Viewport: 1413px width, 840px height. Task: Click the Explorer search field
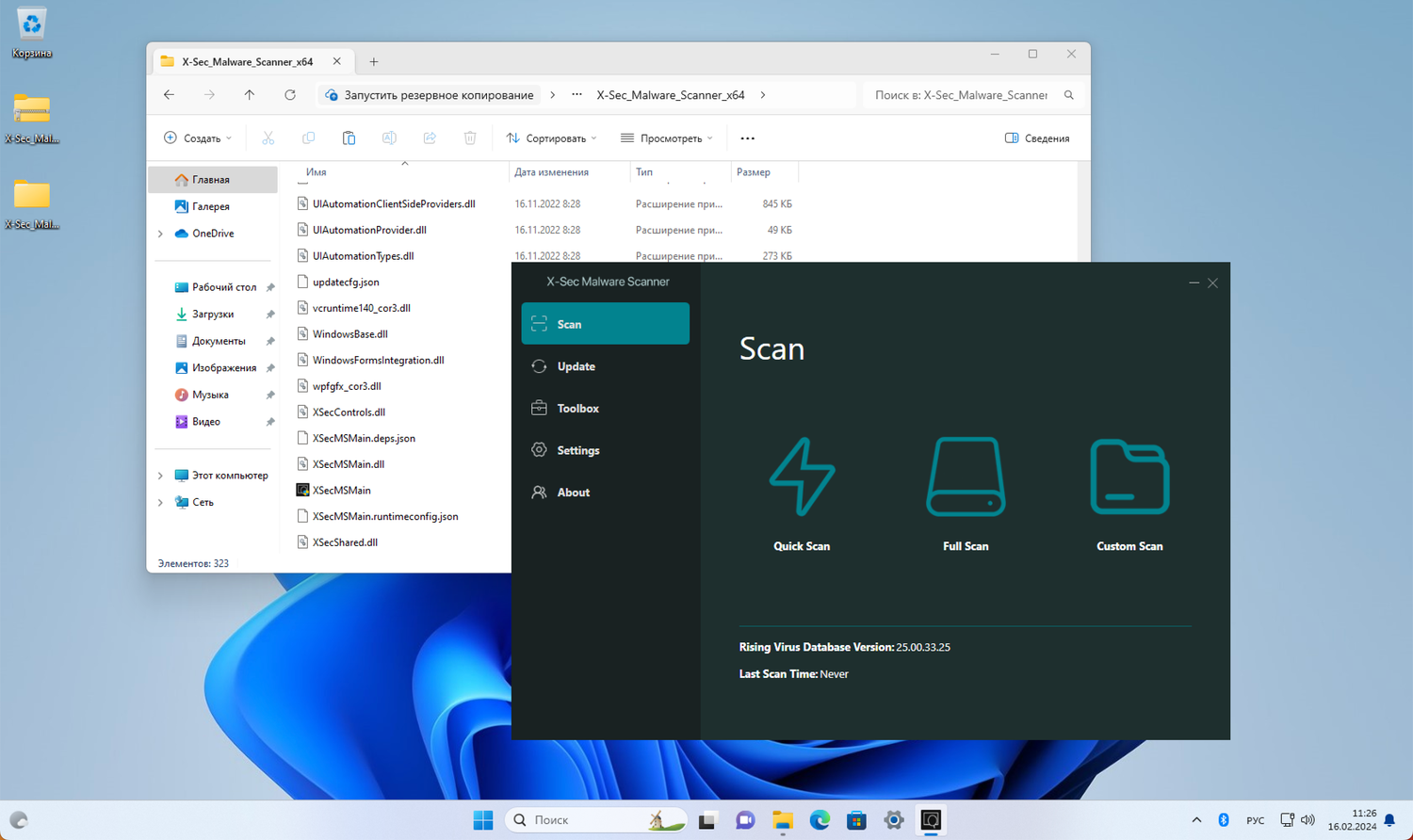(961, 95)
